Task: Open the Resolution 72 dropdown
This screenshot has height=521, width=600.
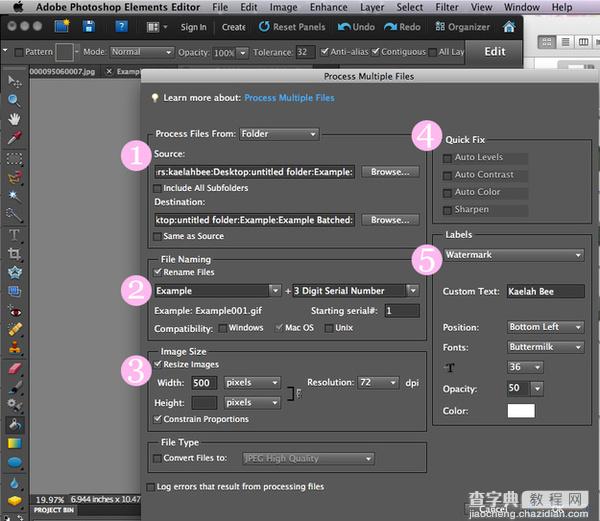Action: pyautogui.click(x=378, y=383)
